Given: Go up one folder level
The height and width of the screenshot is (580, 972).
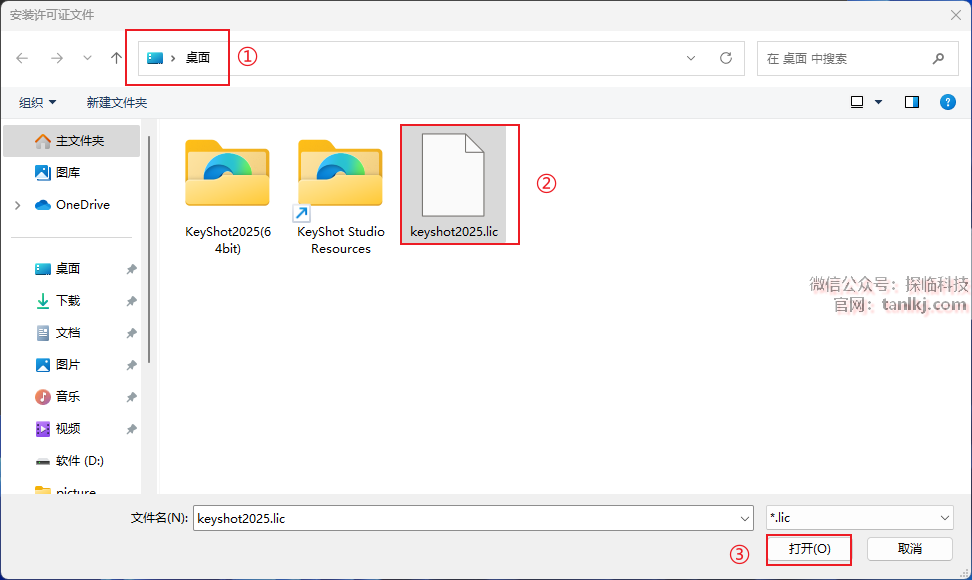Looking at the screenshot, I should [x=116, y=58].
